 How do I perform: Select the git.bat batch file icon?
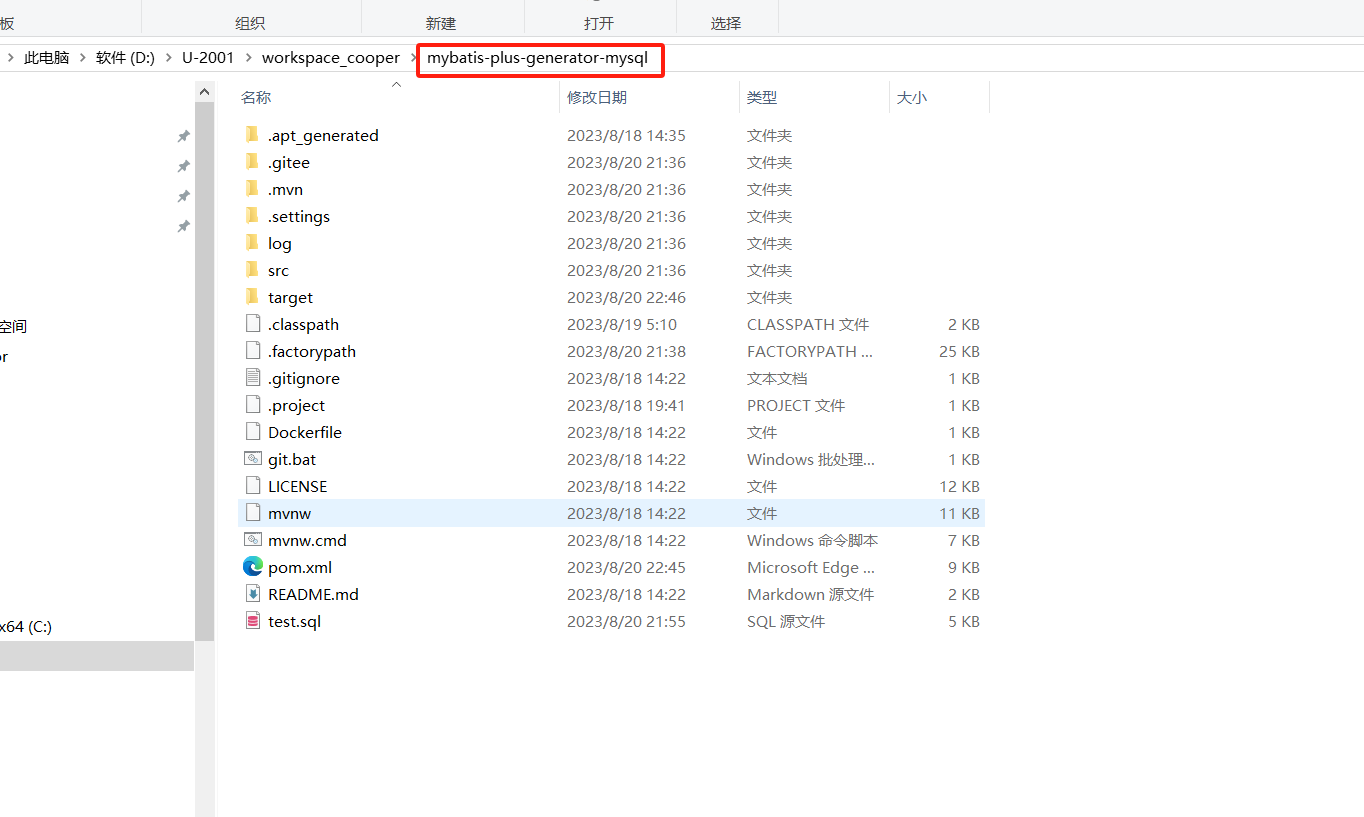tap(252, 459)
